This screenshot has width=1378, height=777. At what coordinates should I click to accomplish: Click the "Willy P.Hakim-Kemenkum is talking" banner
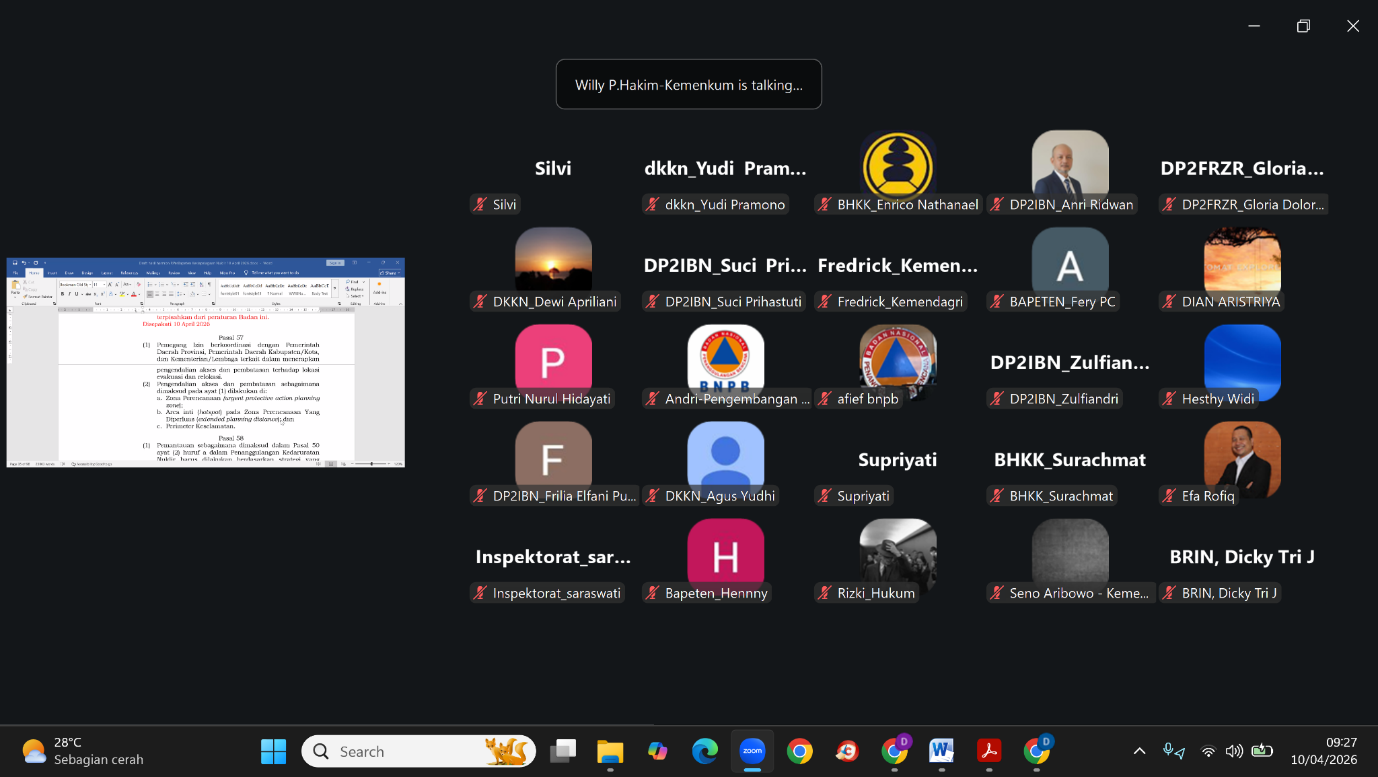coord(688,85)
